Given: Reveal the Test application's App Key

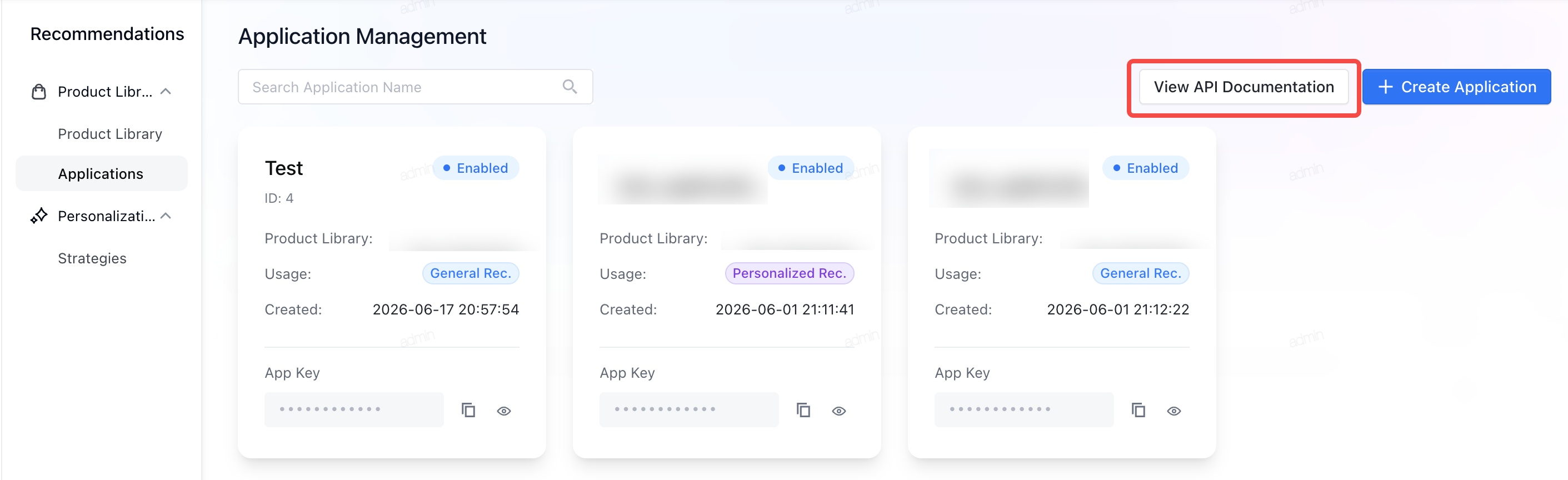Looking at the screenshot, I should tap(504, 411).
